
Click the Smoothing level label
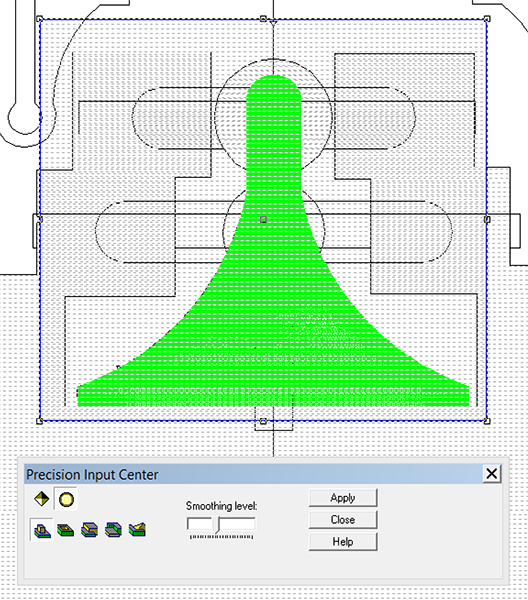pos(222,506)
